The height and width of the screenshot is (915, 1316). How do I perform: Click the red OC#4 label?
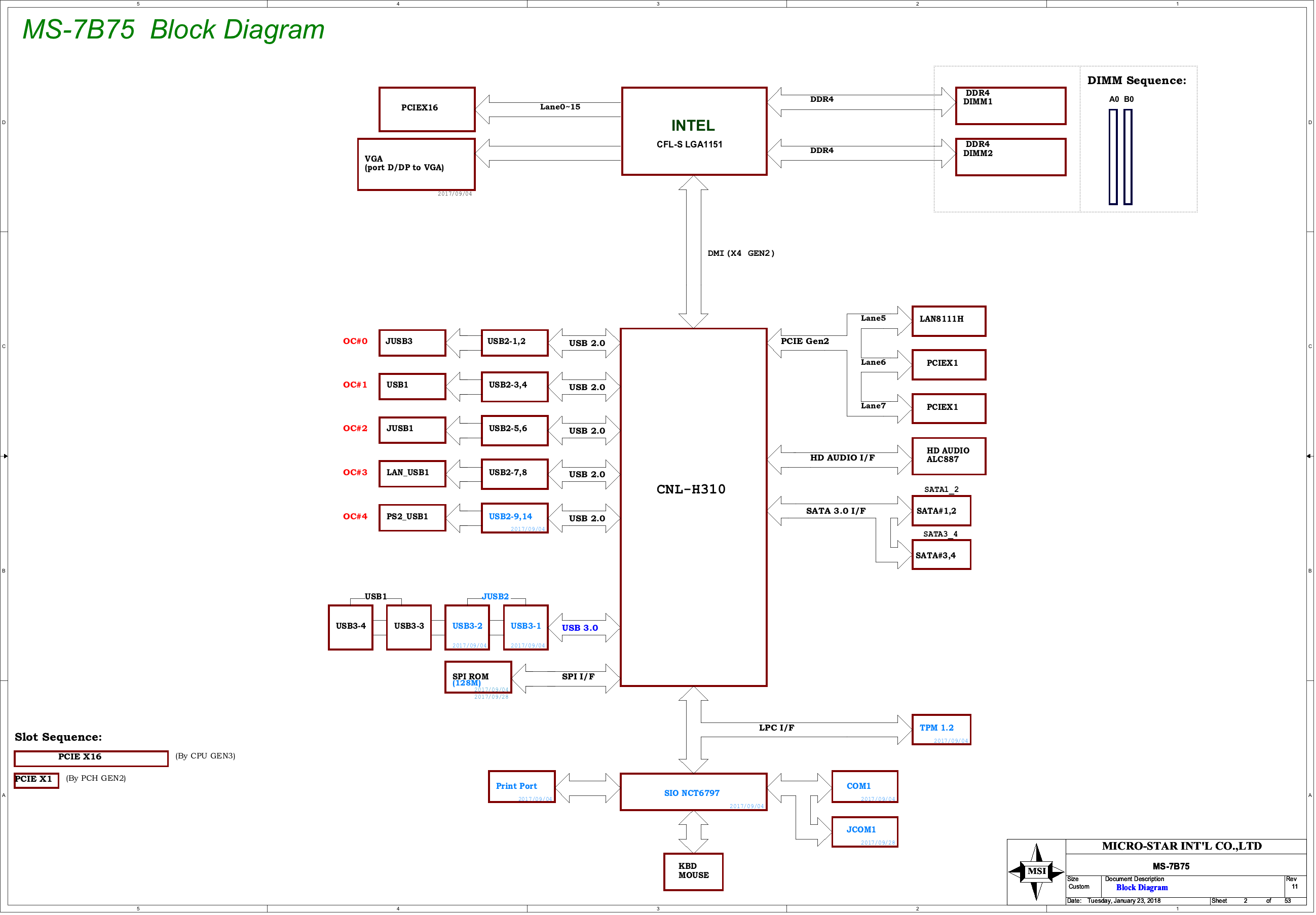pos(355,517)
